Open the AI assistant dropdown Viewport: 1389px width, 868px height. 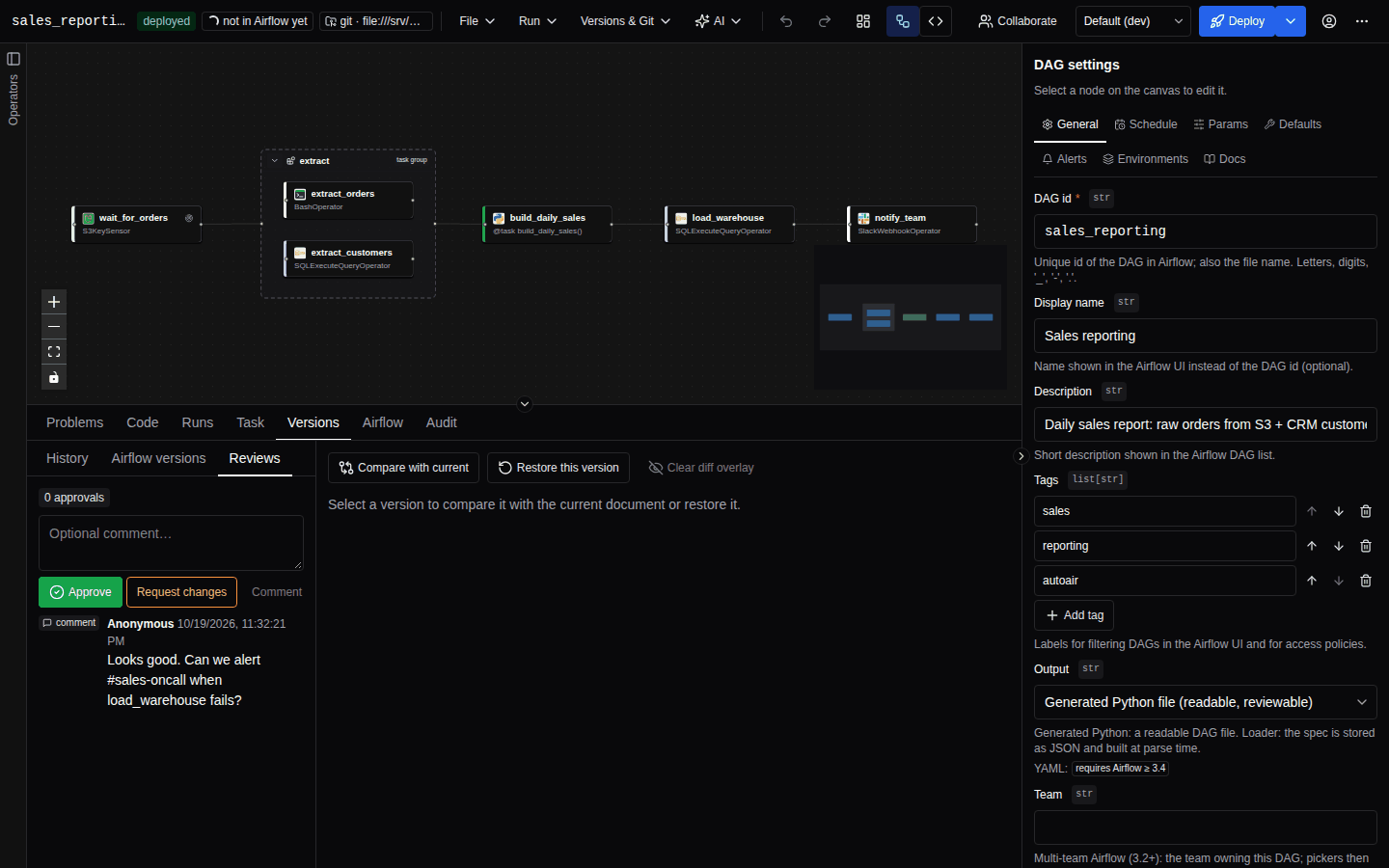tap(718, 21)
